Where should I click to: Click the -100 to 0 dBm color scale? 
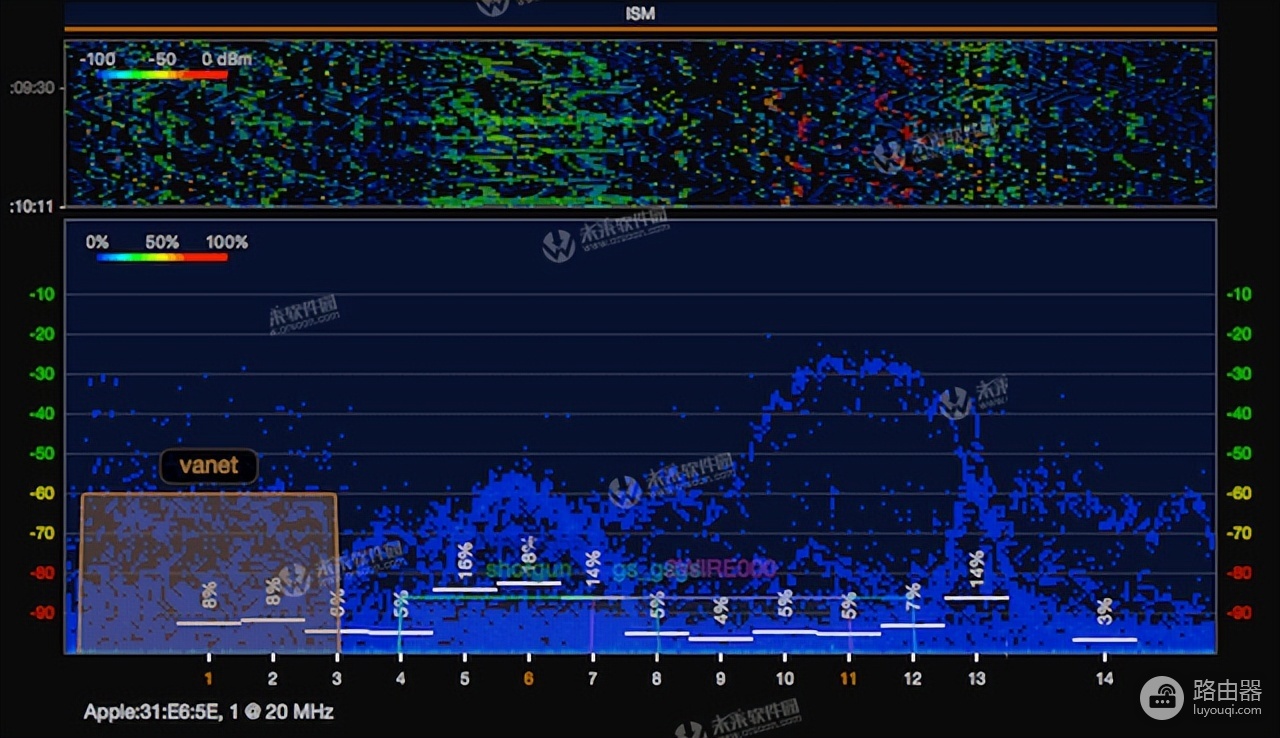[x=163, y=74]
